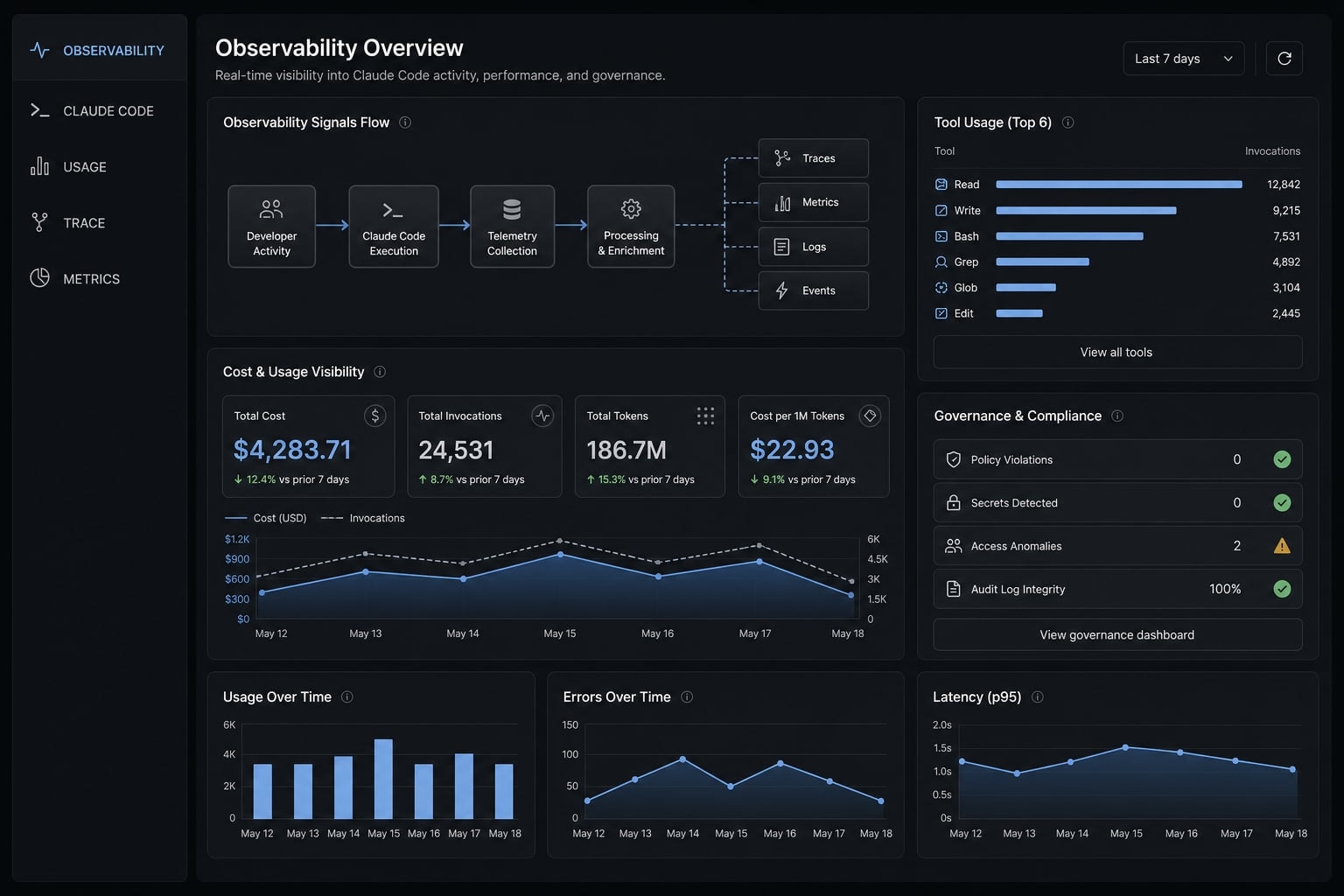Open the Secrets Detected row
The height and width of the screenshot is (896, 1344).
click(1117, 502)
